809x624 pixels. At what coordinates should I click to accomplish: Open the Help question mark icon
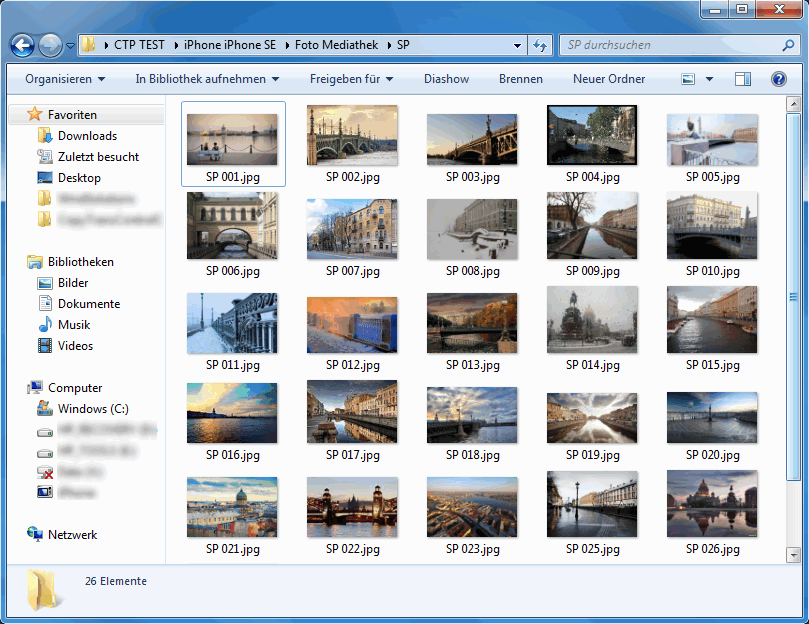779,79
